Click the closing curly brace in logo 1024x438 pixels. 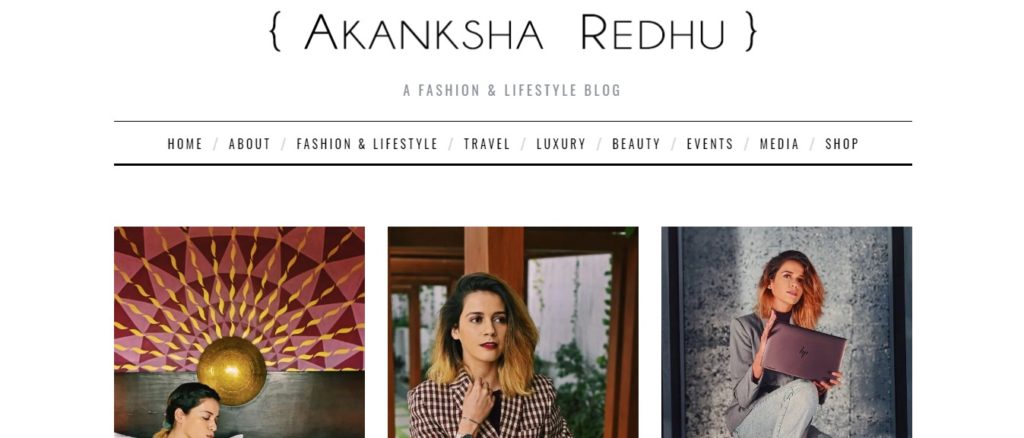pos(751,31)
